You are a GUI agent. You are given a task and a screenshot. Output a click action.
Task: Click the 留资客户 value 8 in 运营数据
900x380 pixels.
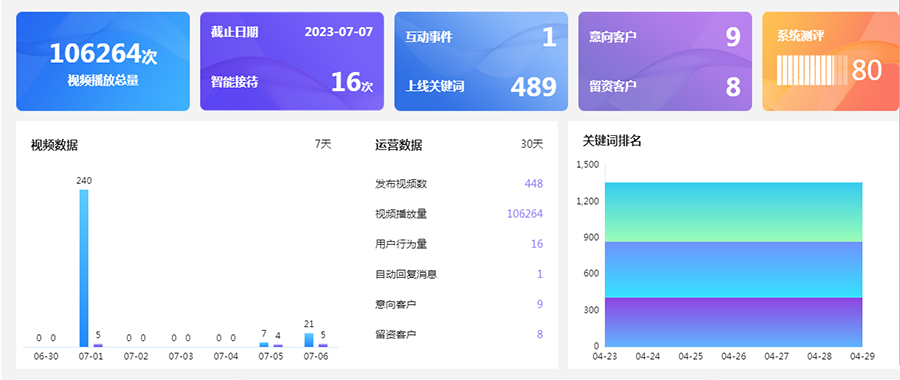pos(540,334)
